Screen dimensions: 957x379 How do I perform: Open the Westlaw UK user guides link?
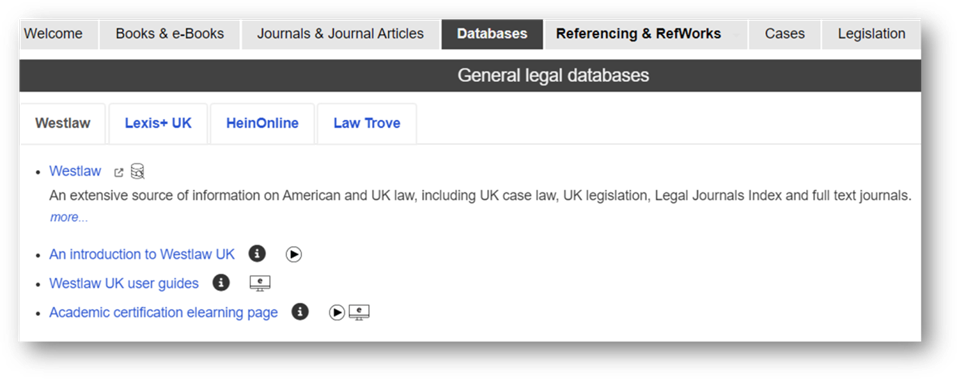[124, 283]
